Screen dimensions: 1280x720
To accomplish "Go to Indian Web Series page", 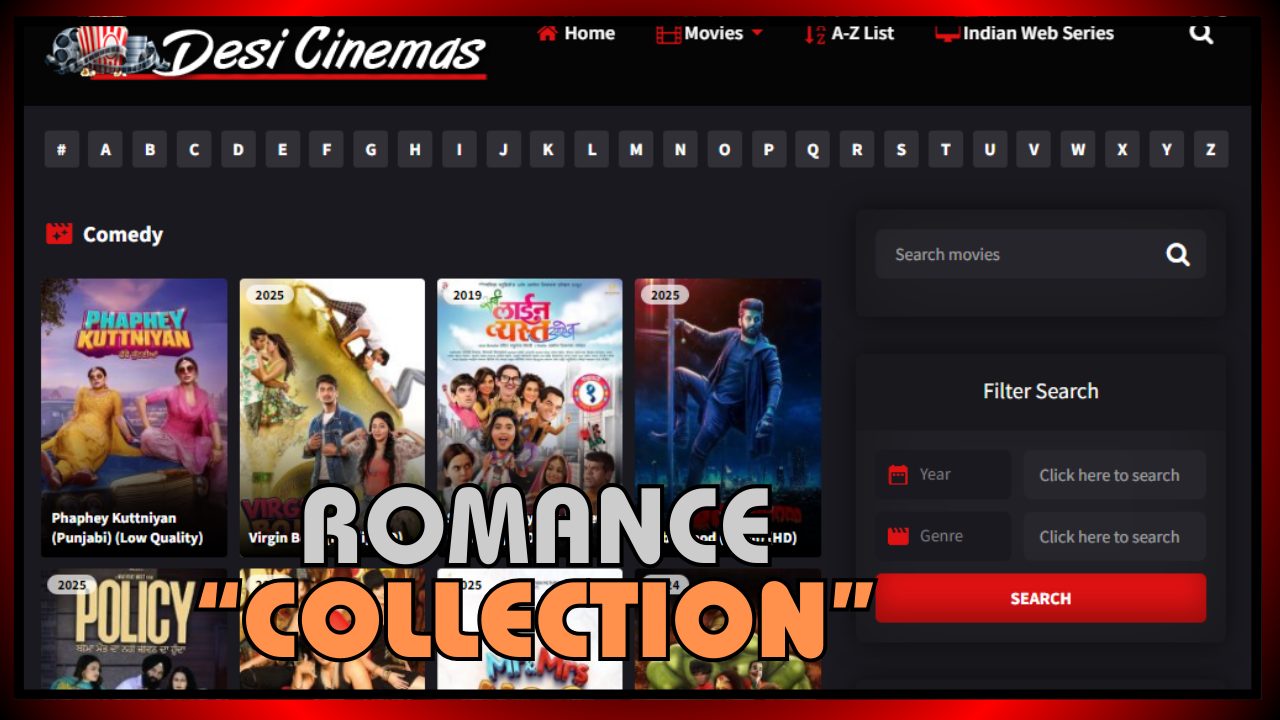I will (x=1037, y=34).
